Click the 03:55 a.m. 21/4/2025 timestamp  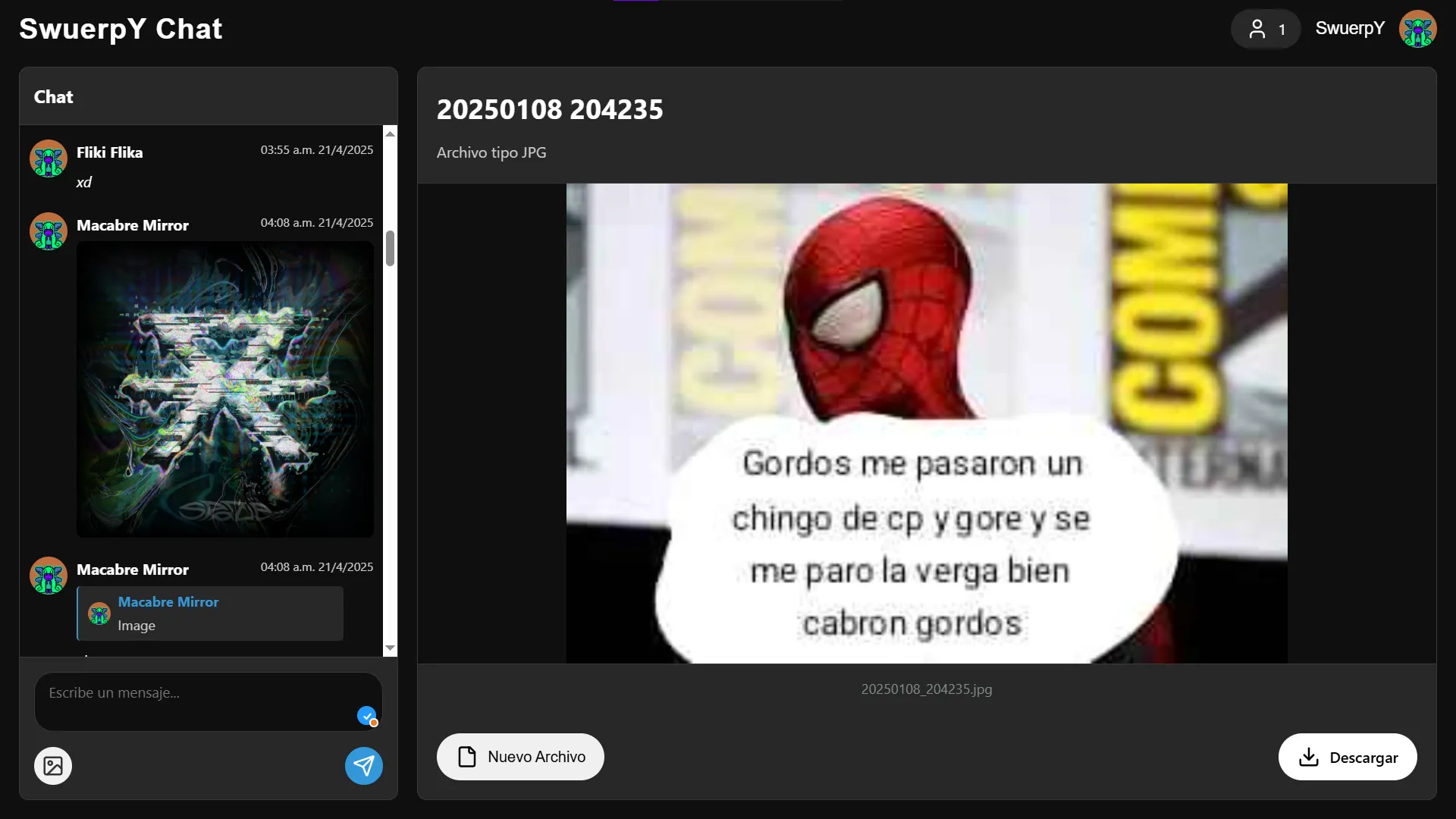[x=317, y=150]
